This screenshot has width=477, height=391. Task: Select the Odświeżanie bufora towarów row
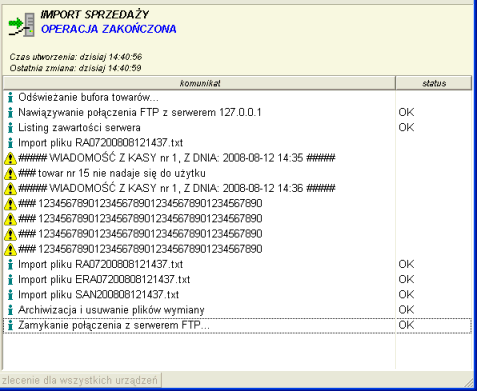point(237,97)
